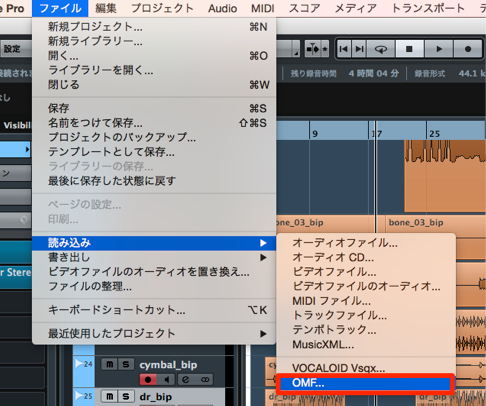Choose 新規ライブラリー... menu item
The width and height of the screenshot is (486, 406).
(154, 41)
